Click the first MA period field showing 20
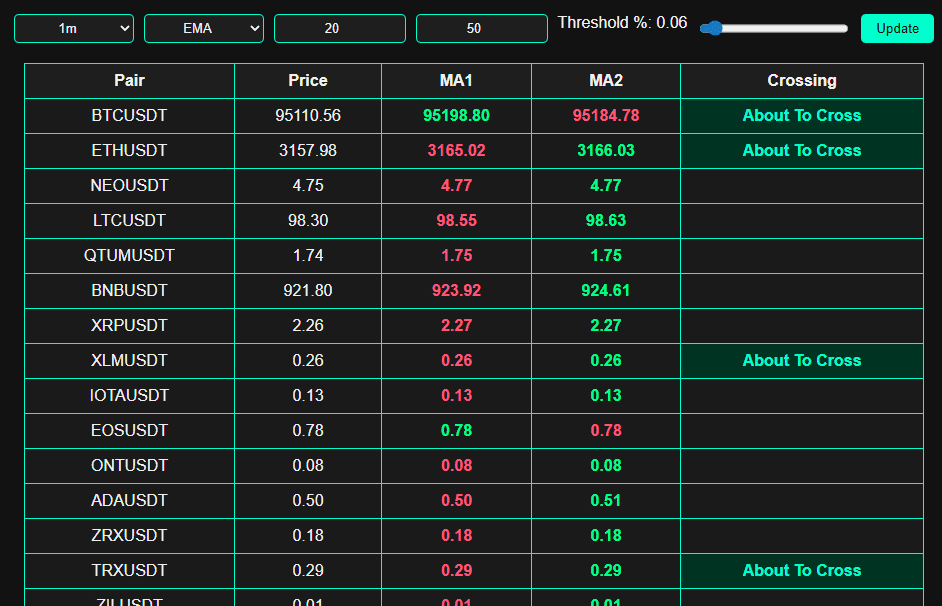 [x=340, y=28]
